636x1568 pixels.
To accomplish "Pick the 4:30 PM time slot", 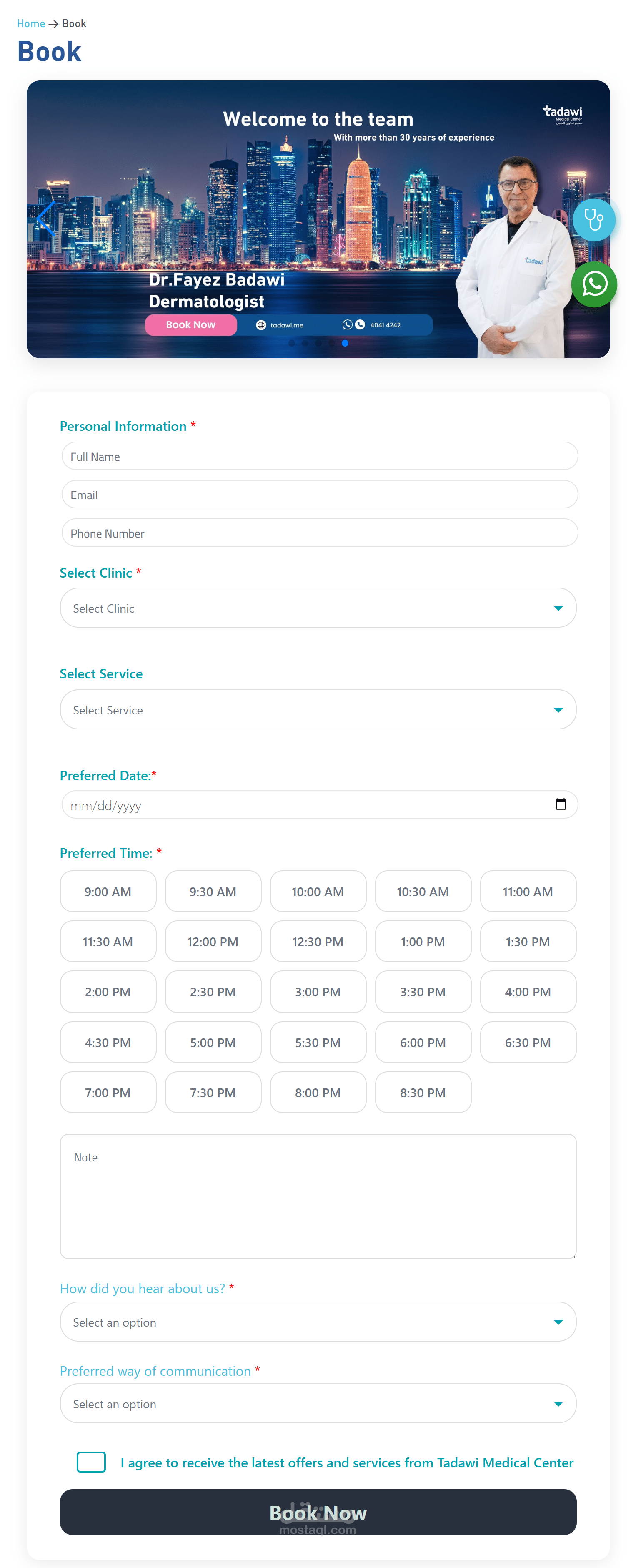I will click(108, 1042).
